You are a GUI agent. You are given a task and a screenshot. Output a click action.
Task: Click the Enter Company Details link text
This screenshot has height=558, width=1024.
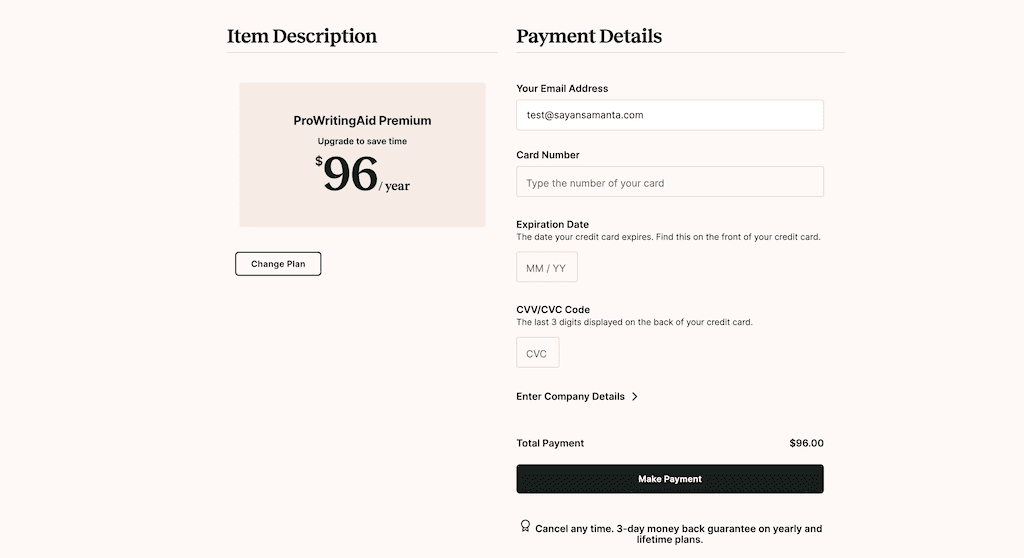click(570, 397)
